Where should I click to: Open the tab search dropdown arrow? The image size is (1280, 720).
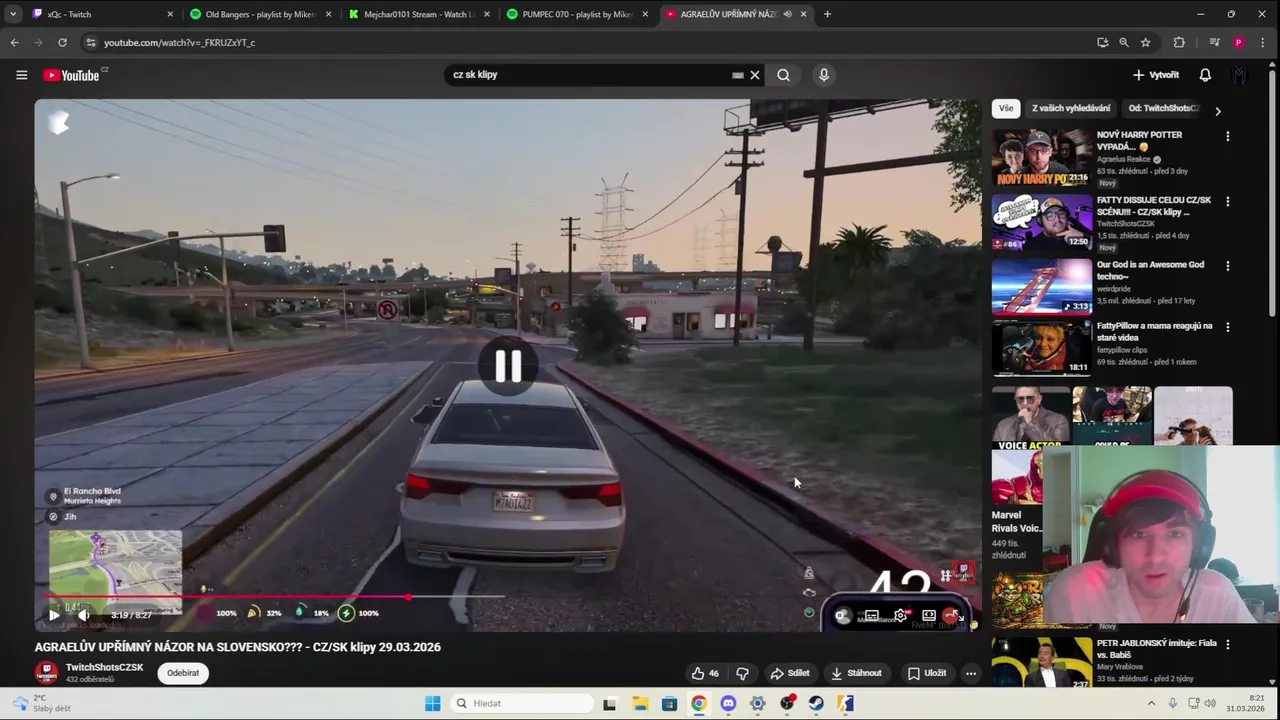(12, 14)
